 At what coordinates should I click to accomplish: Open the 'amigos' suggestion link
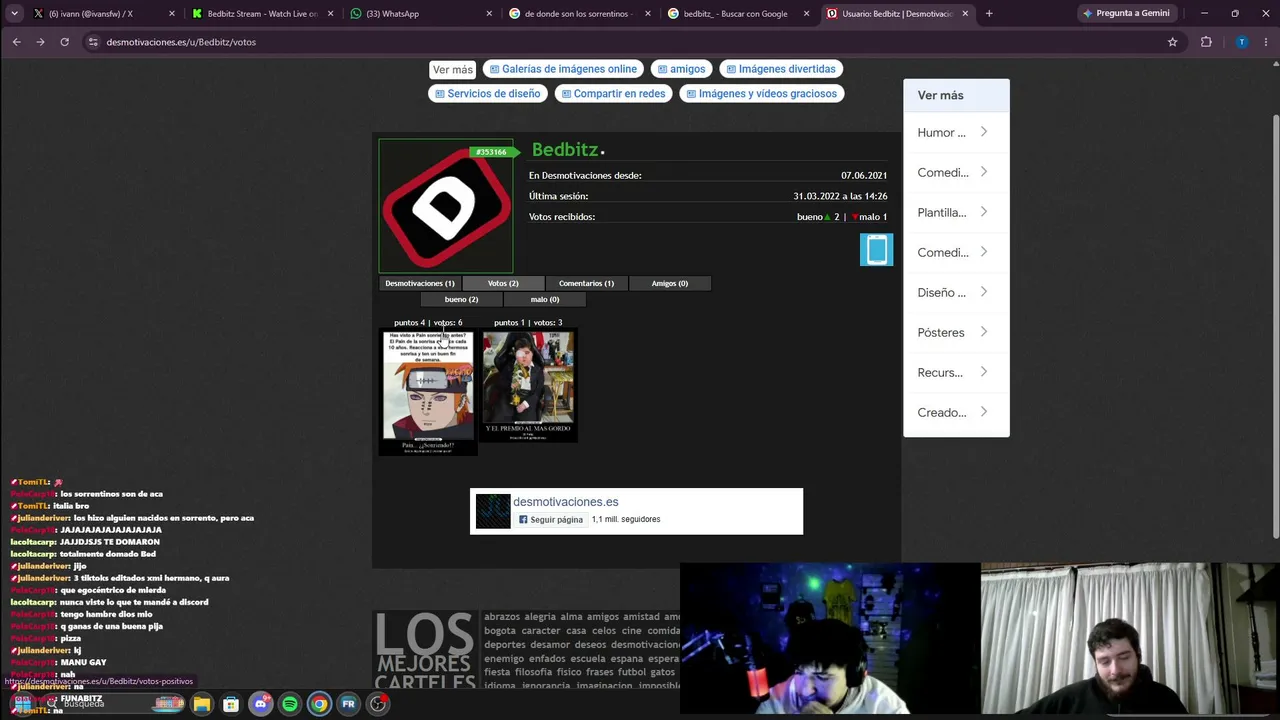(681, 69)
